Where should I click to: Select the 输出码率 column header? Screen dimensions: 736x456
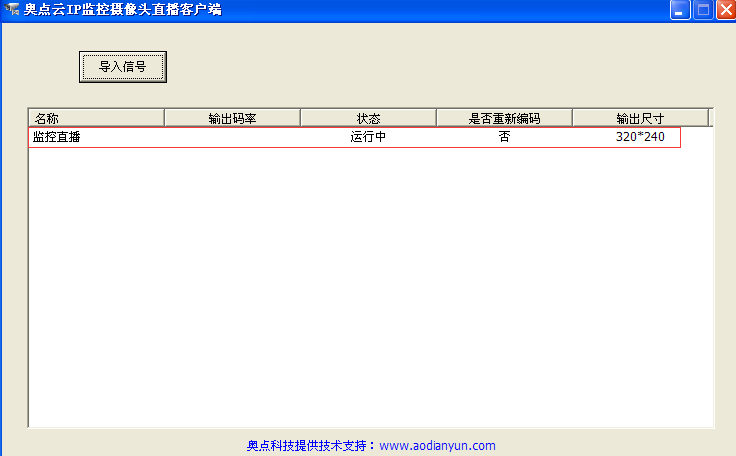coord(232,118)
